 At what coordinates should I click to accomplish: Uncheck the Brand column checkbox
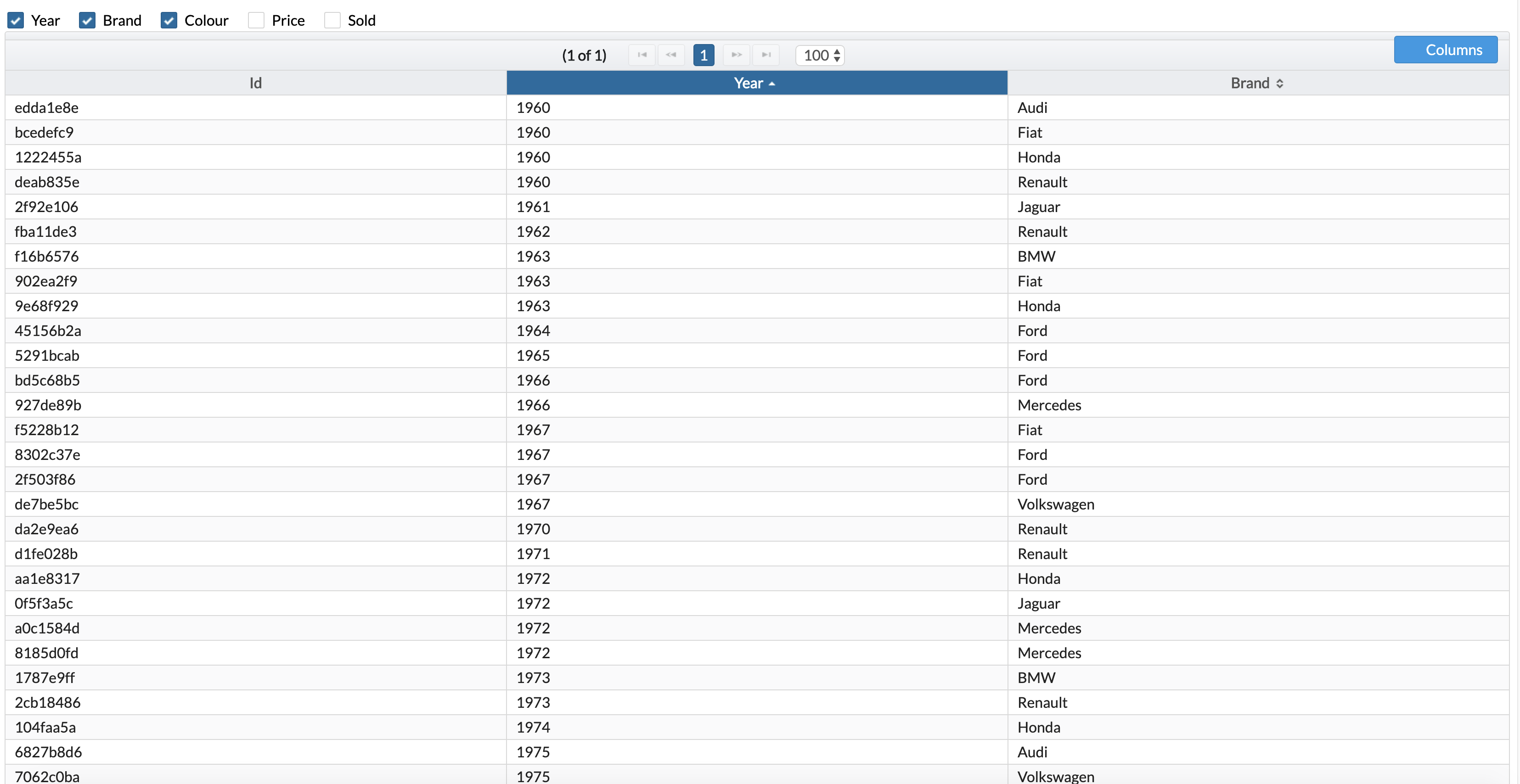point(87,21)
